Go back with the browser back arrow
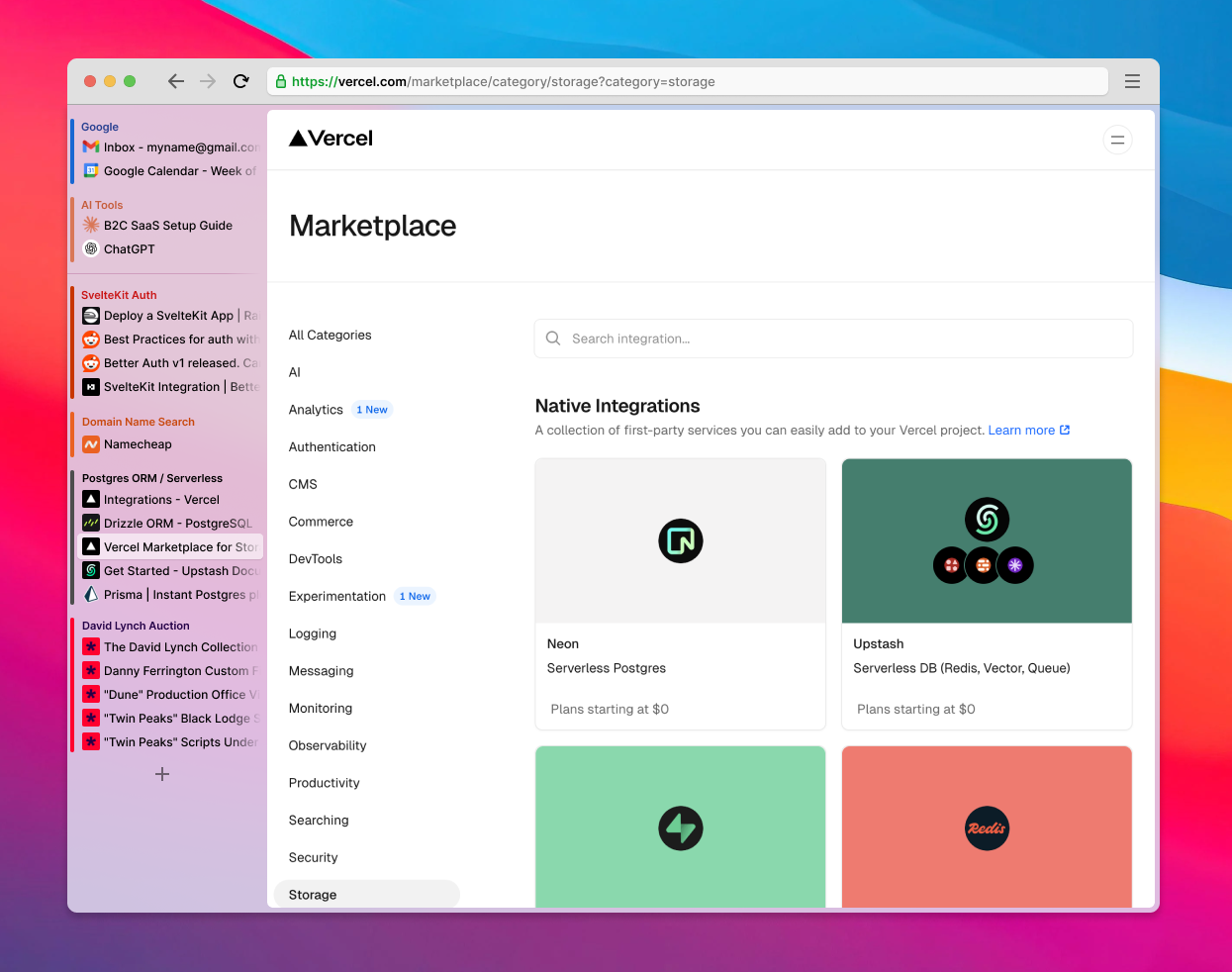This screenshot has height=972, width=1232. tap(176, 81)
